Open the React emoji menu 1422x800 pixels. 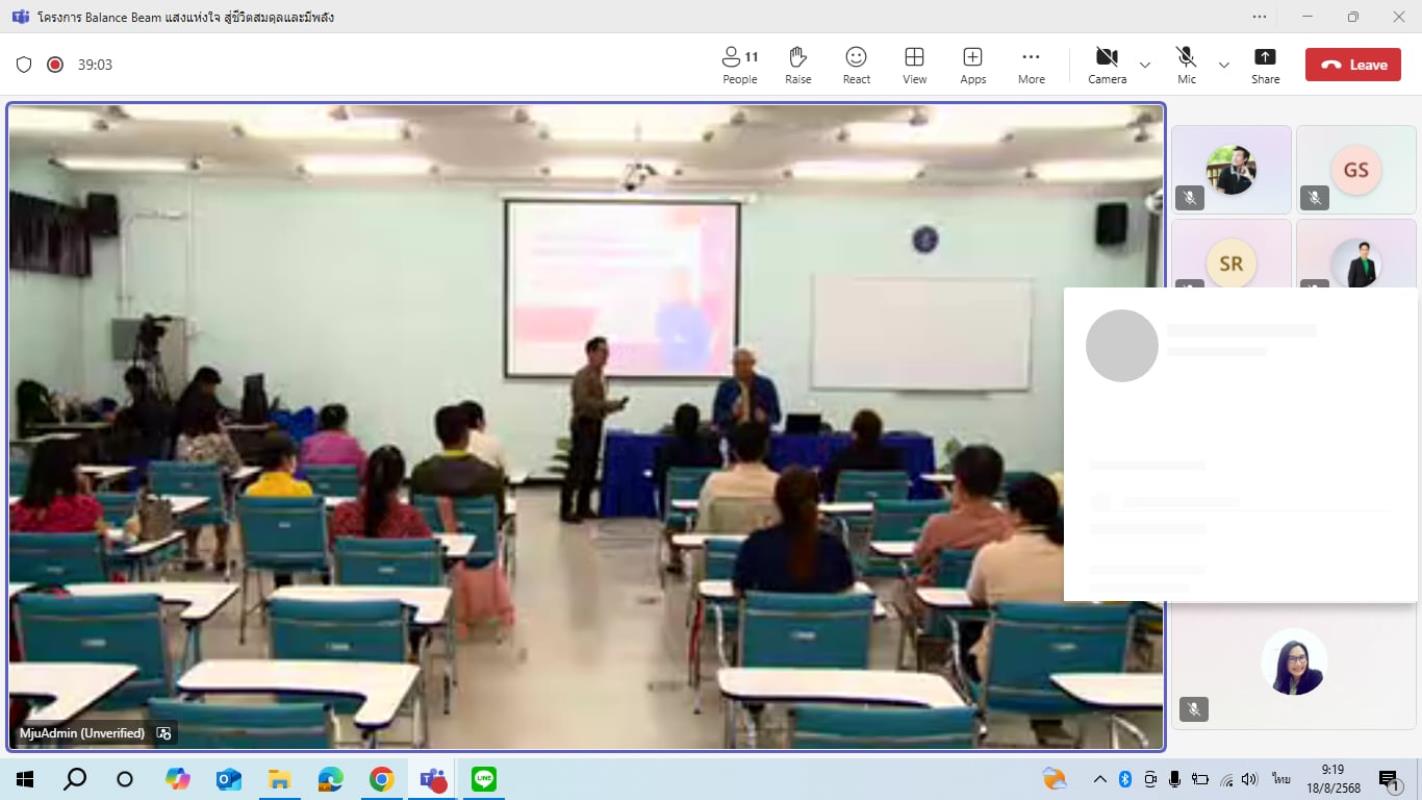[856, 65]
